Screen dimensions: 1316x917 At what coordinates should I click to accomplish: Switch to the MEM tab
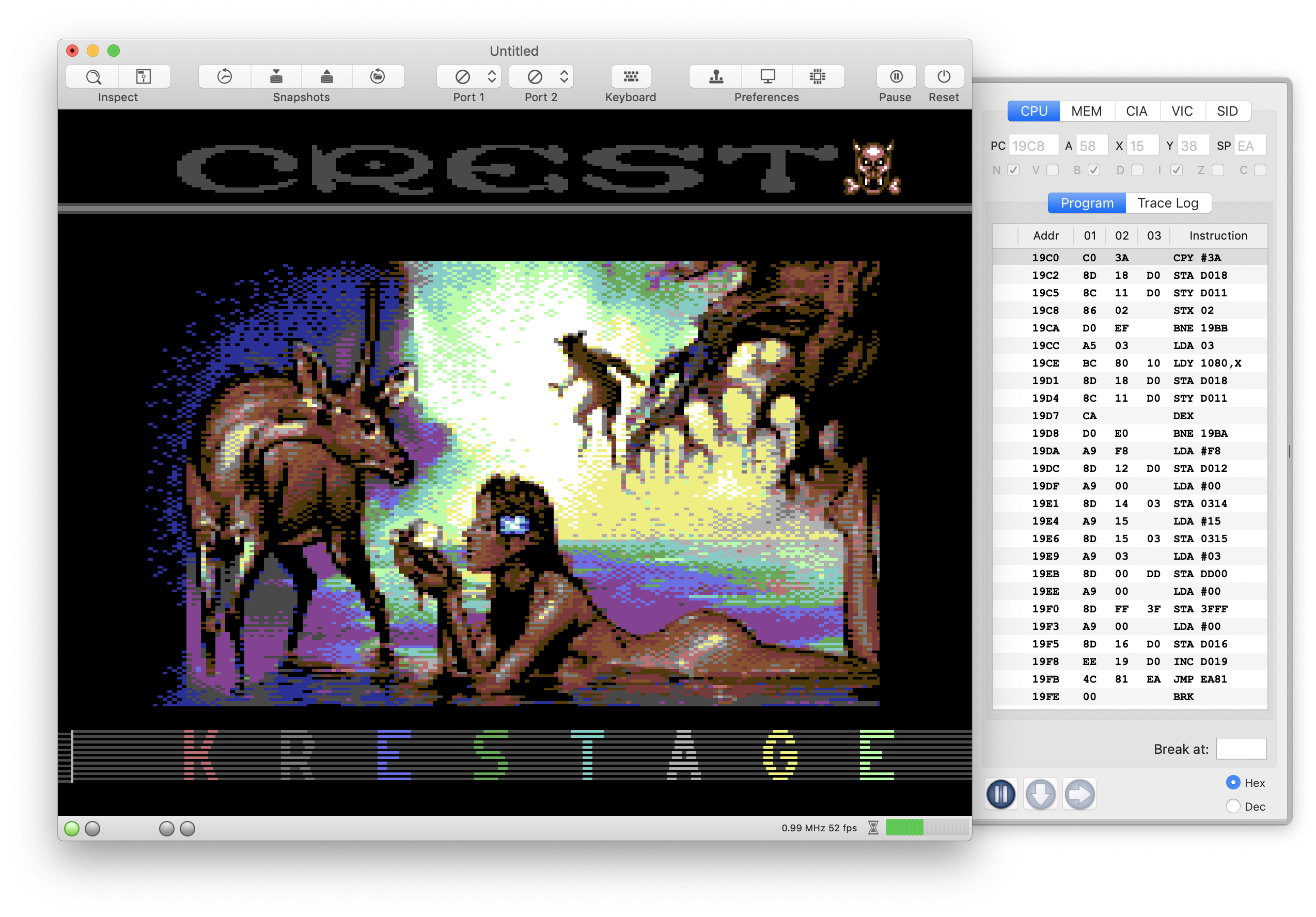tap(1086, 111)
